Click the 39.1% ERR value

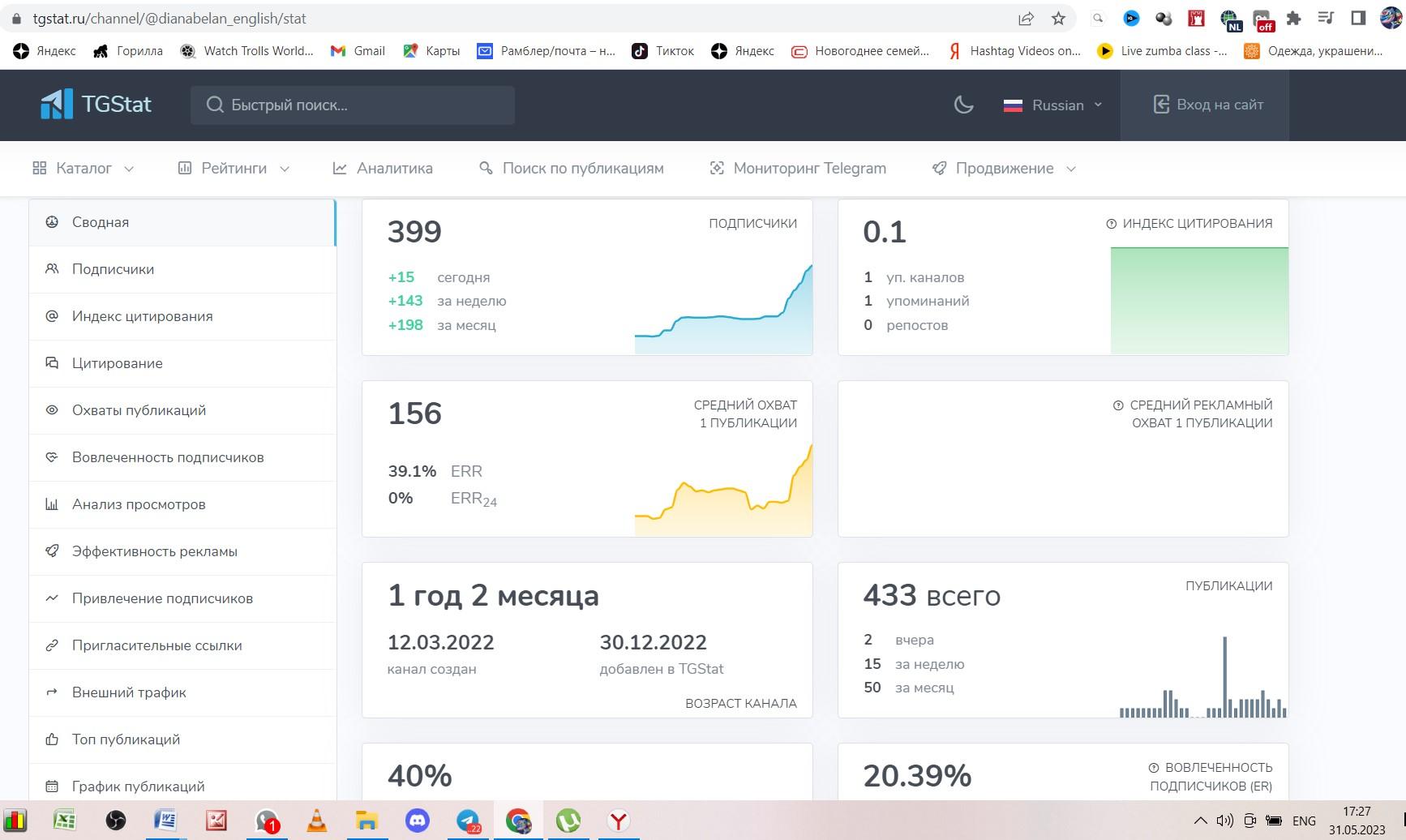point(412,471)
